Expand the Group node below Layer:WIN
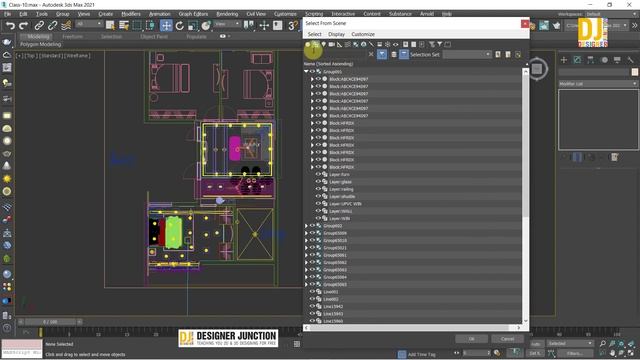 click(x=306, y=226)
